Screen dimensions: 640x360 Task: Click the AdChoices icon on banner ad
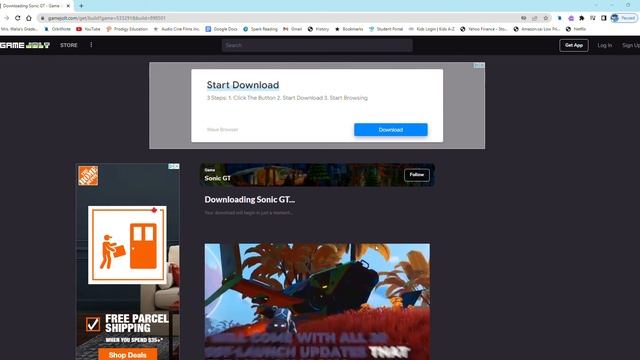479,65
